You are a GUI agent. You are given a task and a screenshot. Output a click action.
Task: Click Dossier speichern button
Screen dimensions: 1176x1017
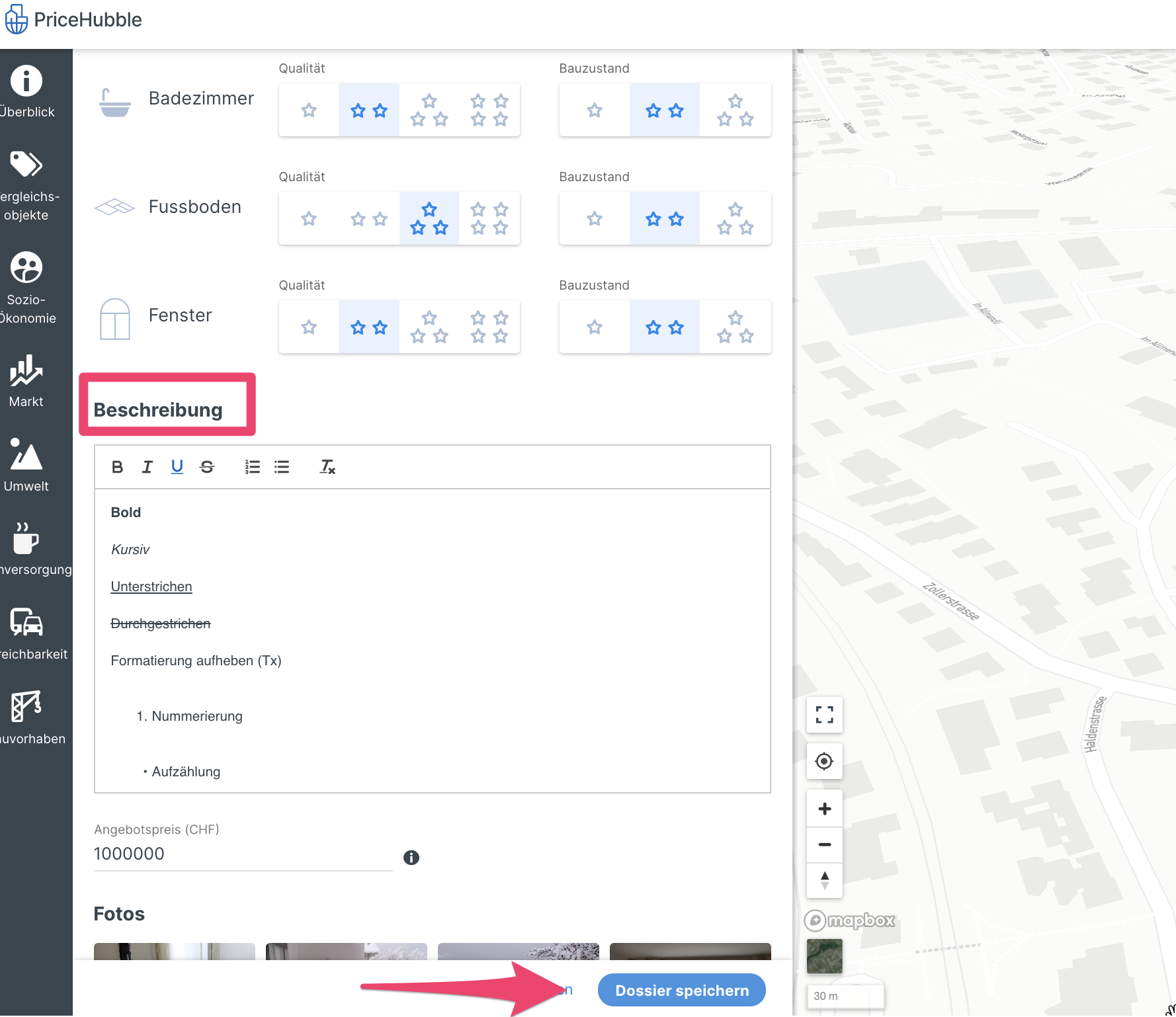point(682,991)
